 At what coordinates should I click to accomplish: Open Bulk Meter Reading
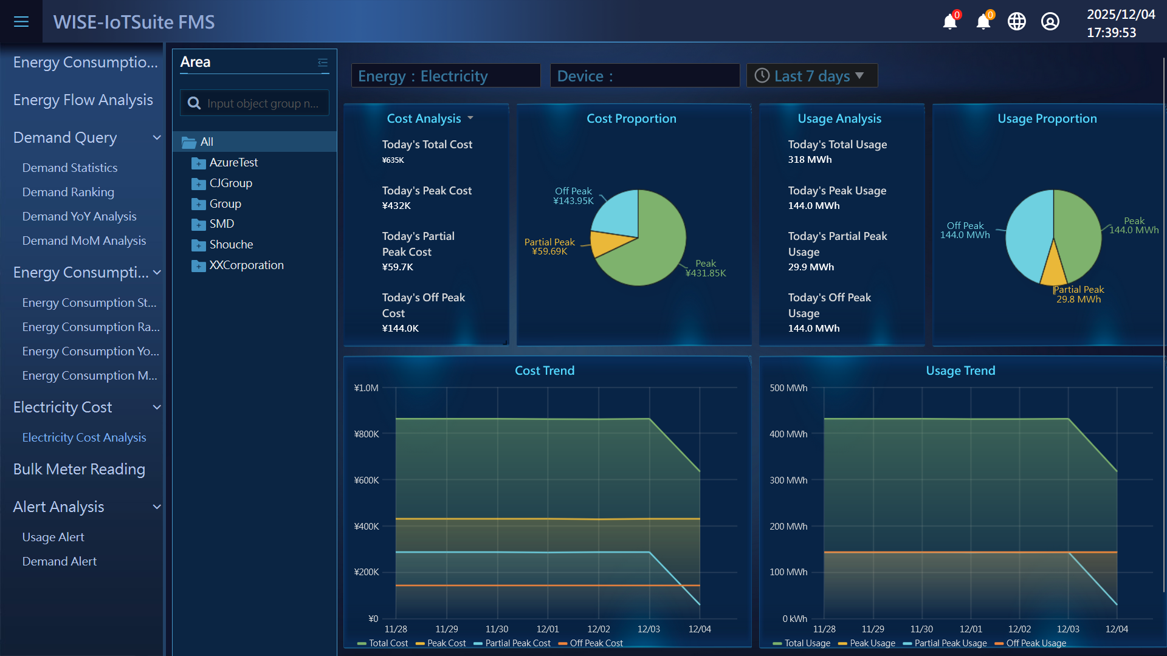(x=81, y=469)
